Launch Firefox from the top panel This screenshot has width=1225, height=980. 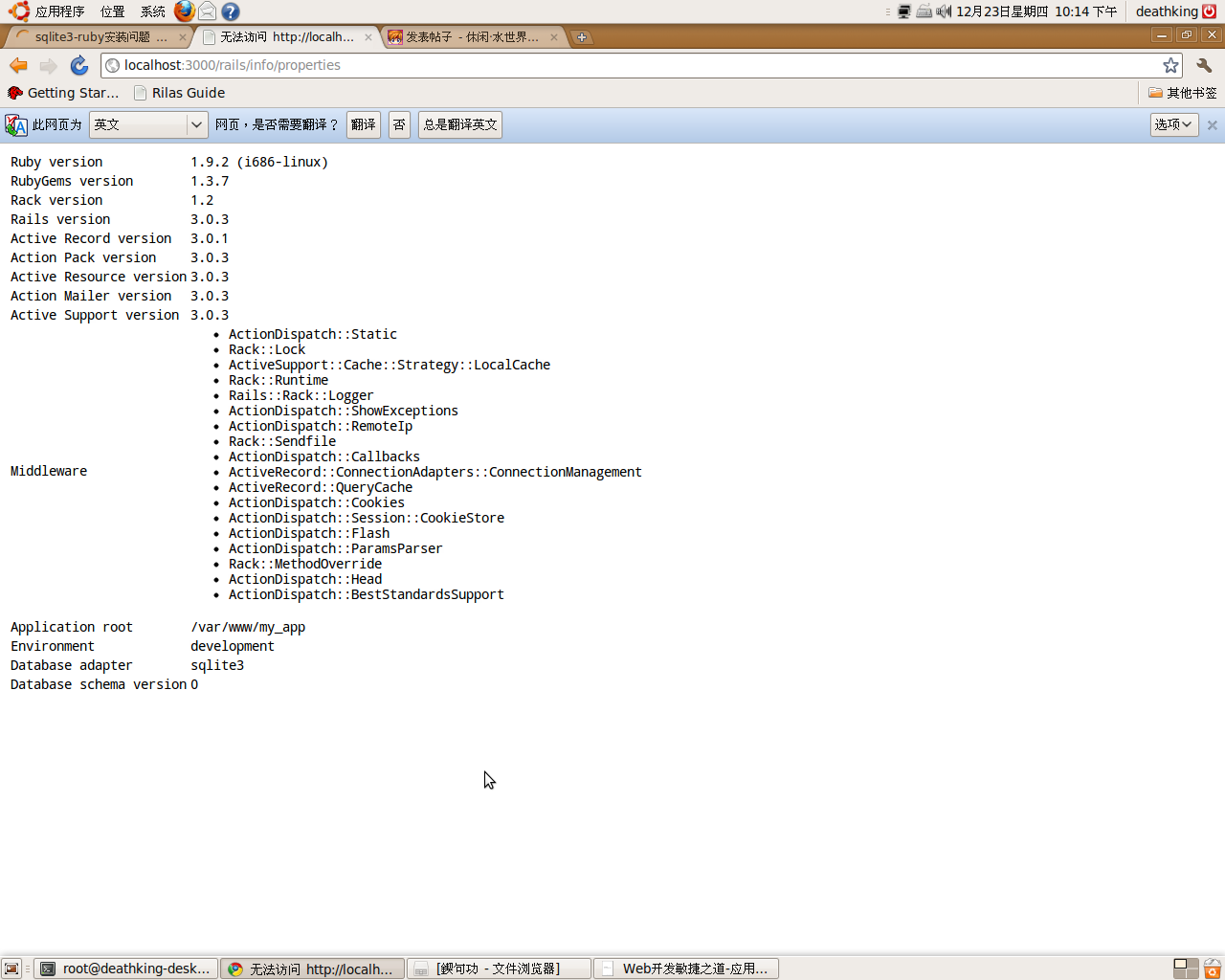(x=185, y=11)
